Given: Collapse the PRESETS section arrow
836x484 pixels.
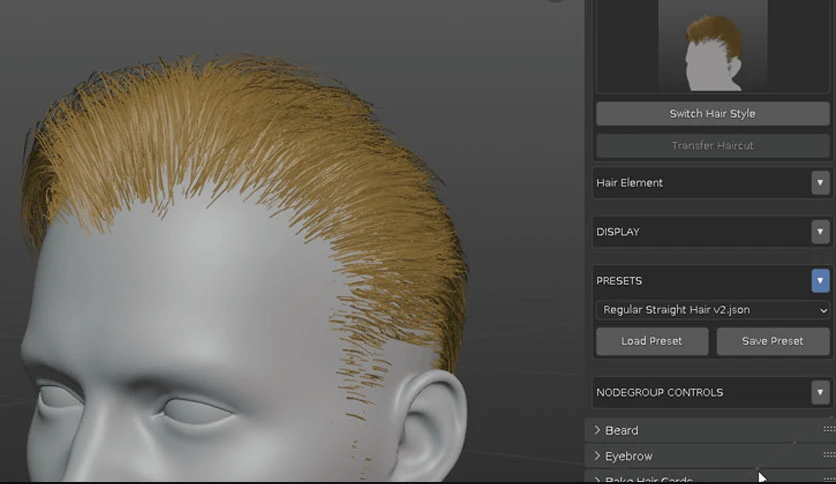Looking at the screenshot, I should [820, 281].
